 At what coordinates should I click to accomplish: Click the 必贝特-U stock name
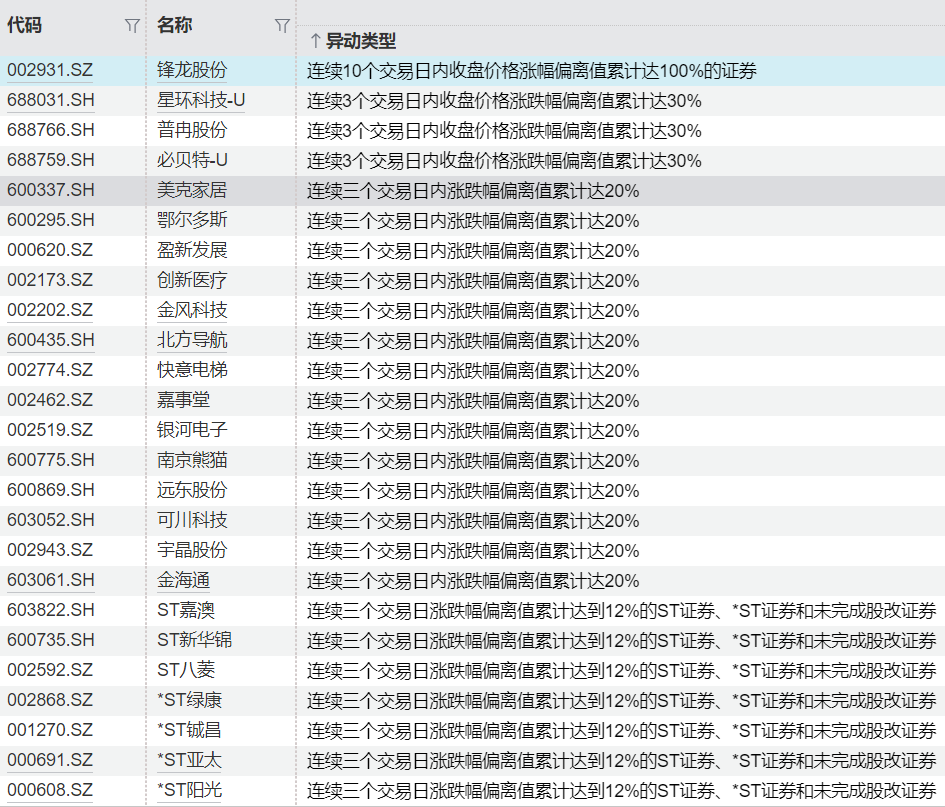click(192, 161)
